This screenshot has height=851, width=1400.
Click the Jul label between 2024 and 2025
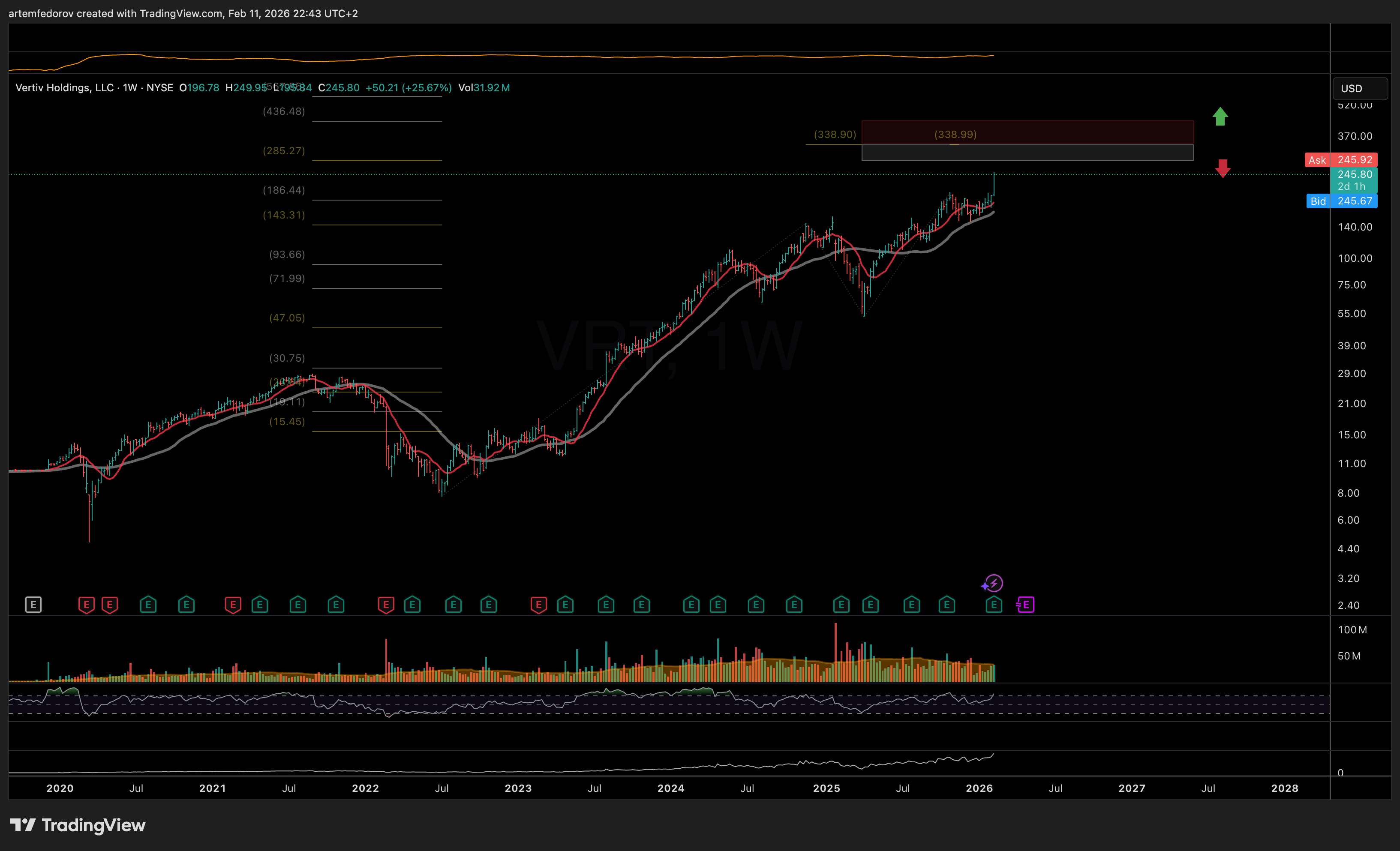[x=747, y=788]
